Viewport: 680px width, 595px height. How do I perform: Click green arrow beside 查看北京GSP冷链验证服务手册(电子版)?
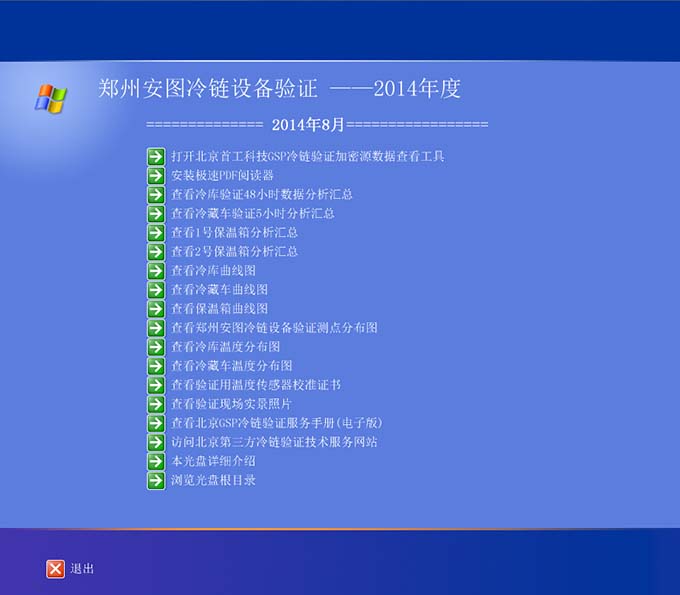pyautogui.click(x=156, y=424)
